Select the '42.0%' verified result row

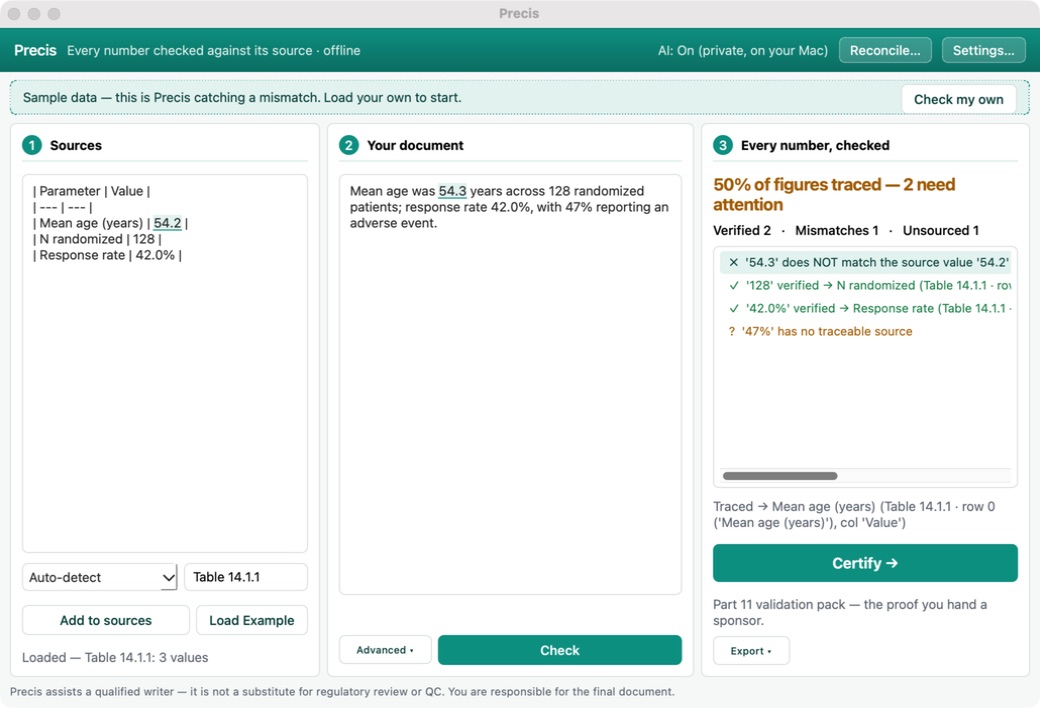865,308
